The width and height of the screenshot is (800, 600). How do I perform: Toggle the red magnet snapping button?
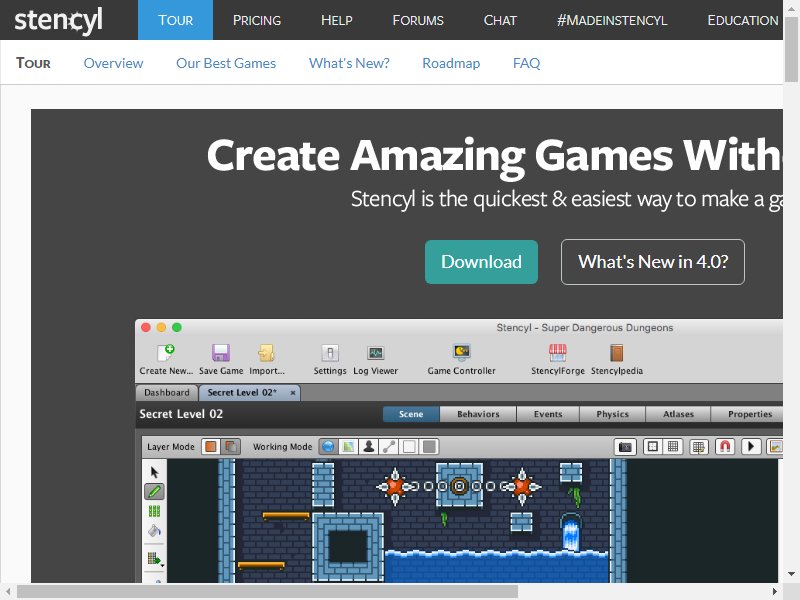[x=724, y=447]
